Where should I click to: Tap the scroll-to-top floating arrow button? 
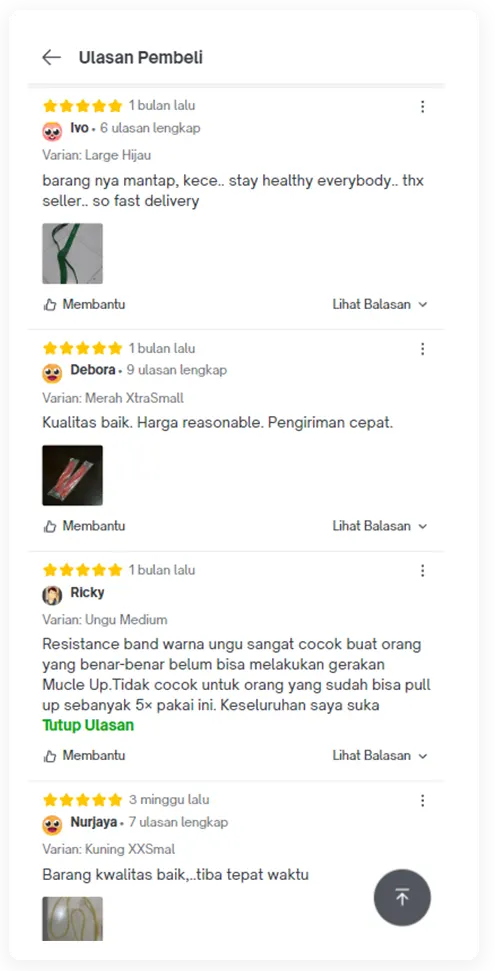[x=402, y=897]
